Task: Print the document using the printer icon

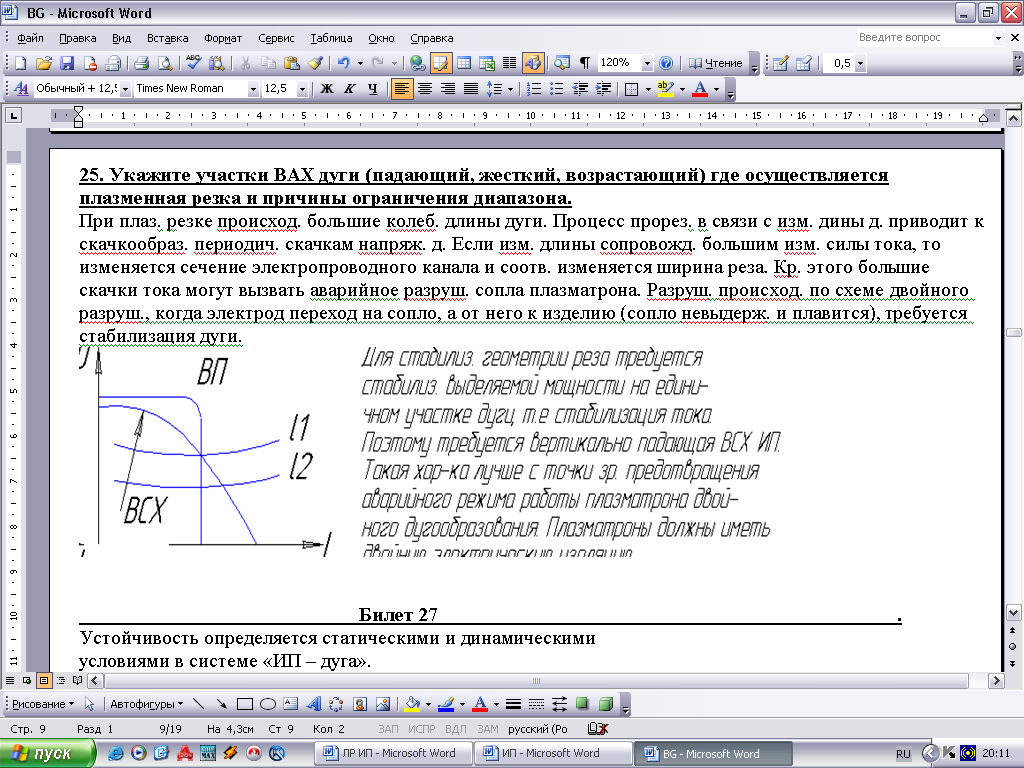Action: [141, 63]
